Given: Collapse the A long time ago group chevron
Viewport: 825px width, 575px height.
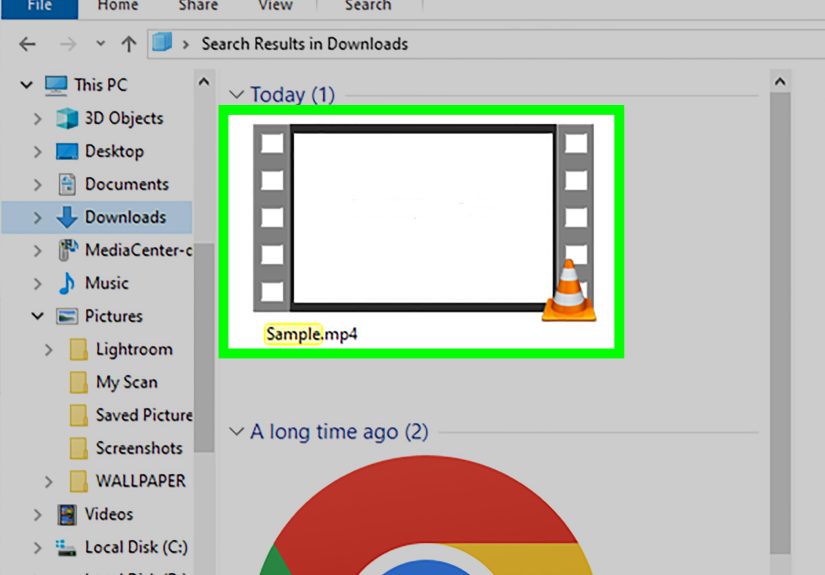Looking at the screenshot, I should pyautogui.click(x=237, y=432).
